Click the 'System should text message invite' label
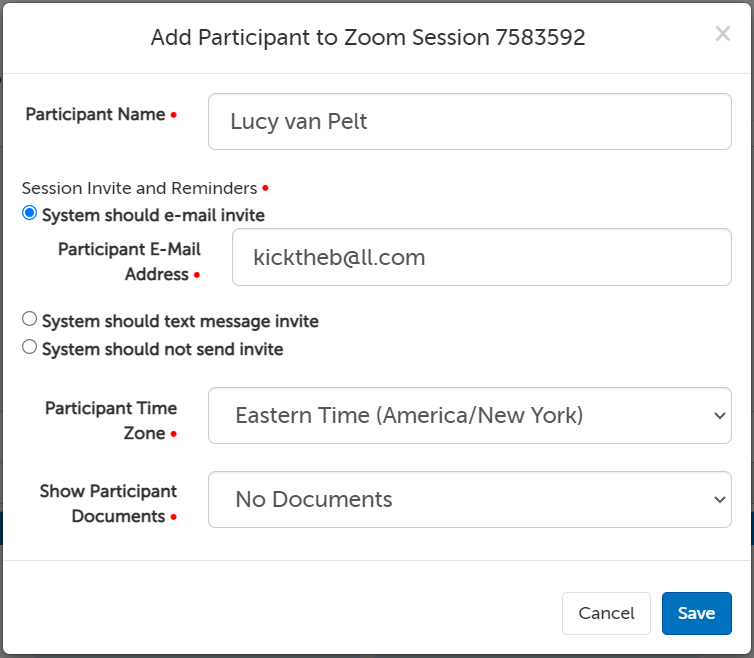Viewport: 754px width, 658px height. point(180,321)
